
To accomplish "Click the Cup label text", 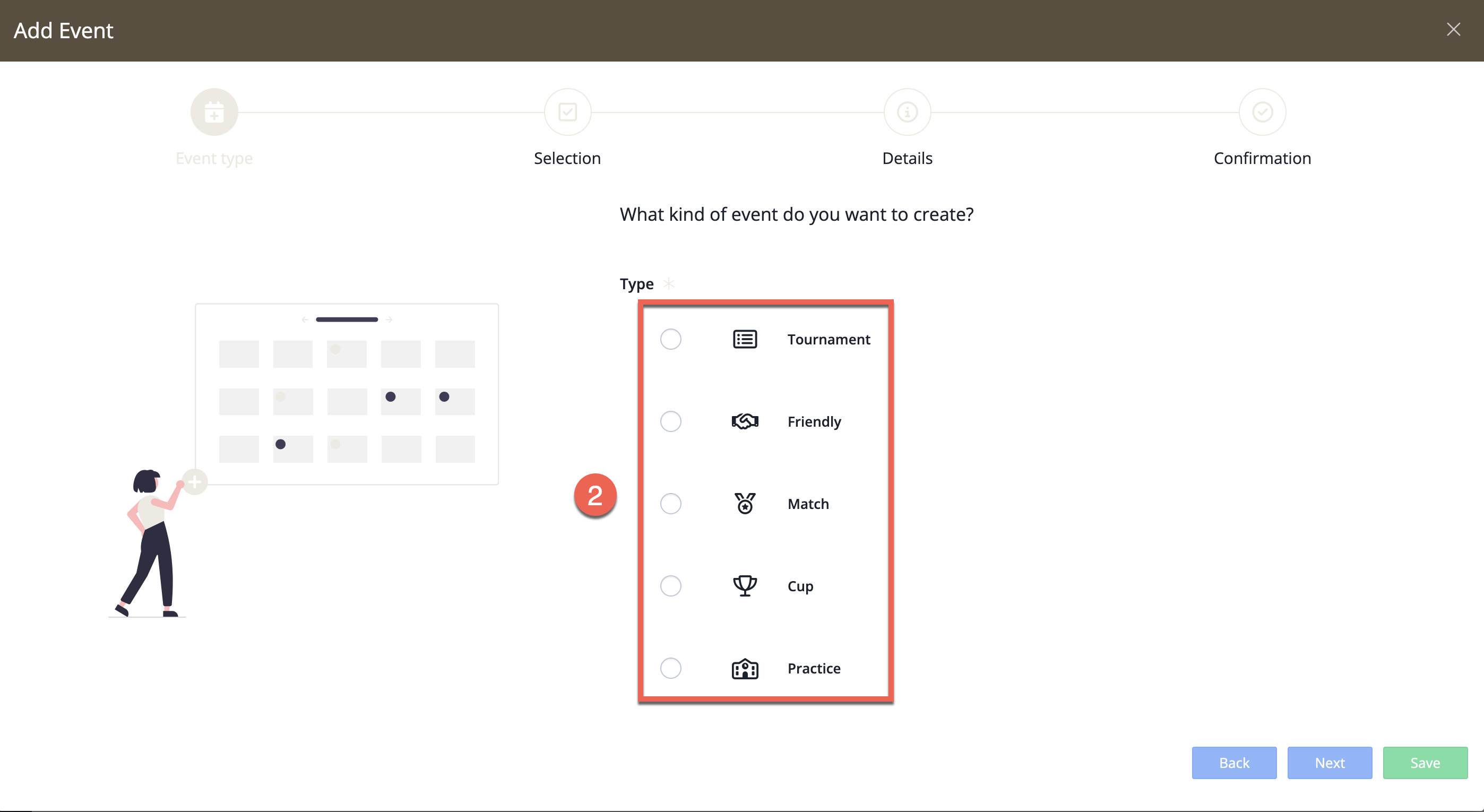I will click(800, 586).
